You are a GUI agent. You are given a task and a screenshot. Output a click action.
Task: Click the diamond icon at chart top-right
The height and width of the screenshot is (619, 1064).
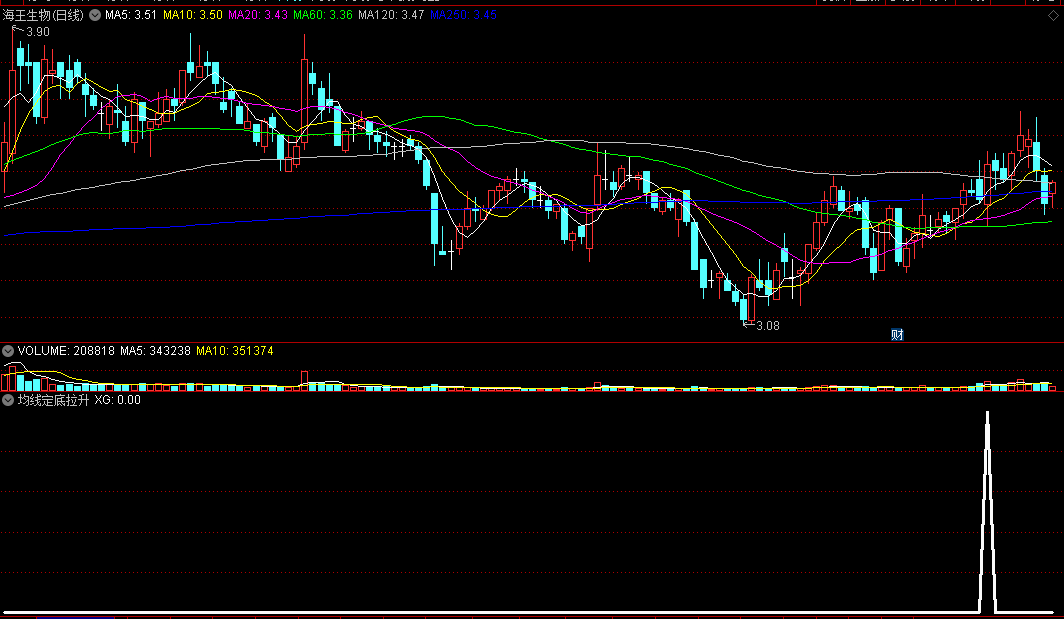(x=1053, y=16)
